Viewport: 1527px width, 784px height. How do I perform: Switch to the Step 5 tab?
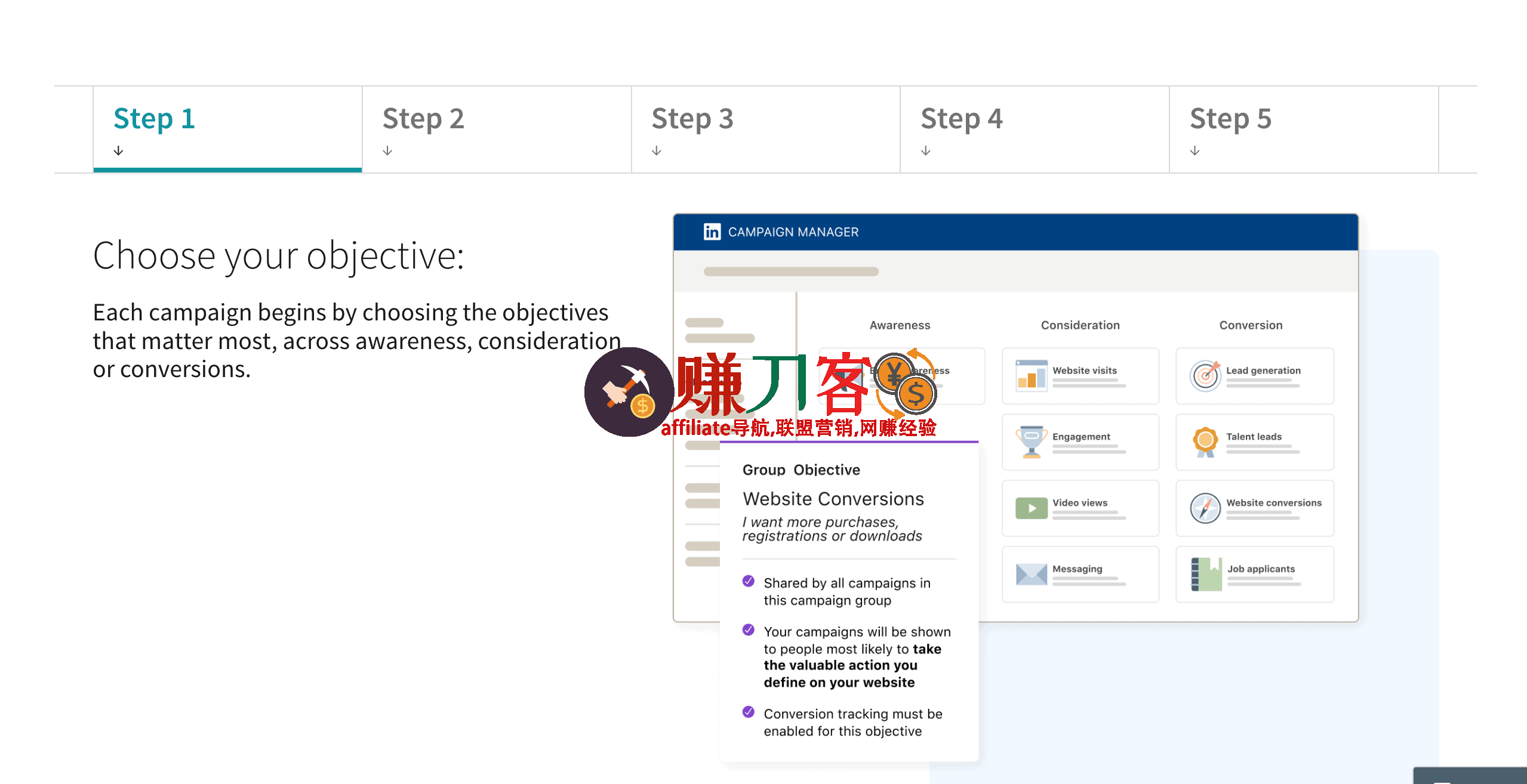(x=1230, y=118)
